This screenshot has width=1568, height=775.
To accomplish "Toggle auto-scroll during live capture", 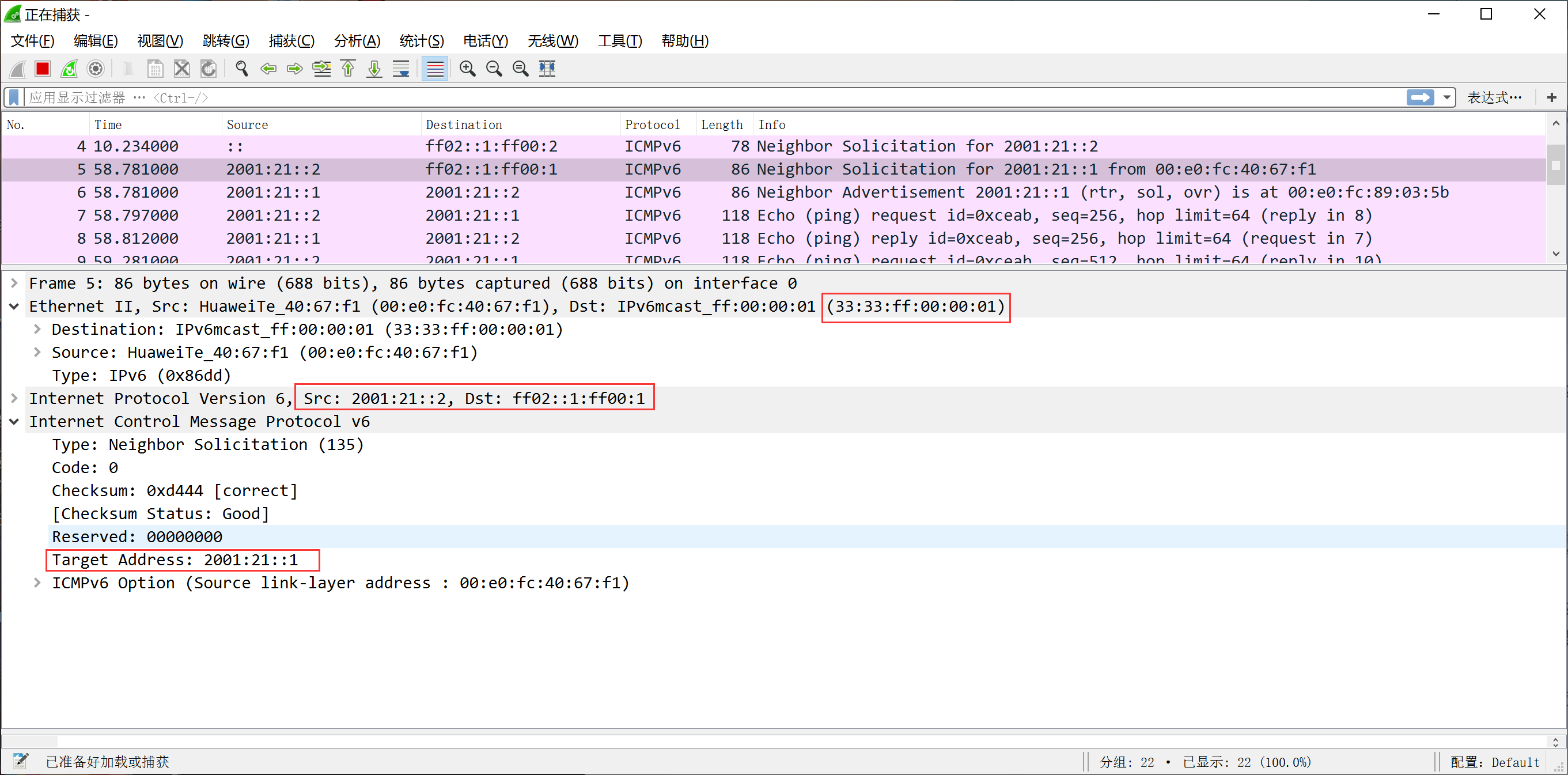I will [401, 69].
